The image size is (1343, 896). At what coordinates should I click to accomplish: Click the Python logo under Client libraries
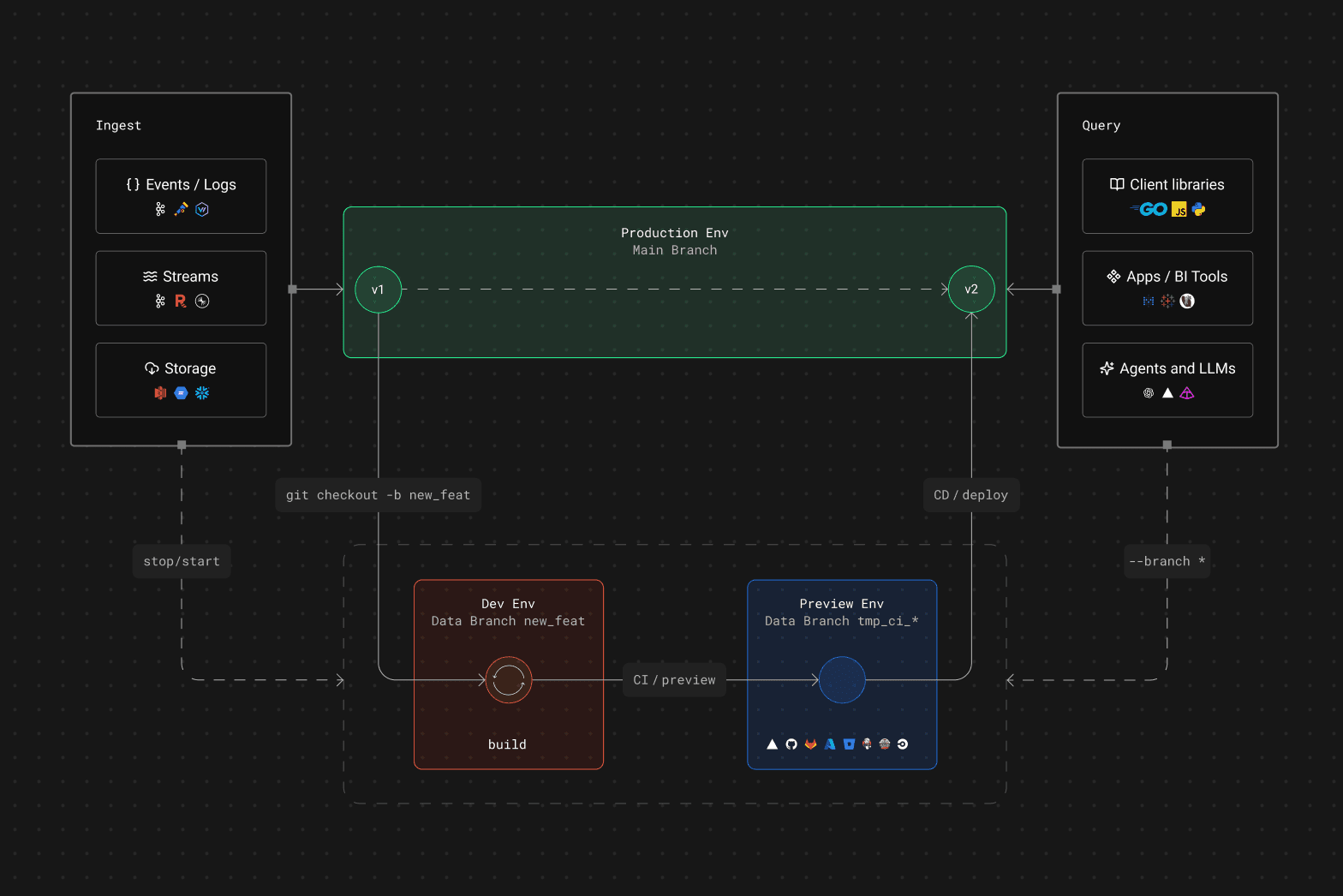tap(1199, 209)
